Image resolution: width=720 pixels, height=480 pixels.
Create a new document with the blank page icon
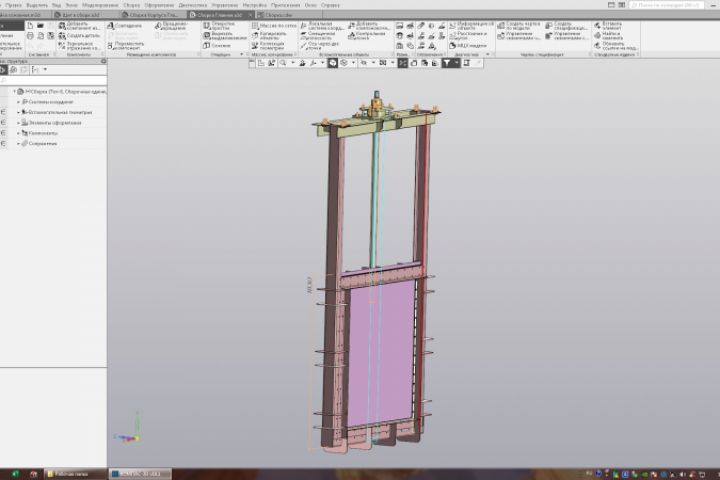pyautogui.click(x=30, y=26)
